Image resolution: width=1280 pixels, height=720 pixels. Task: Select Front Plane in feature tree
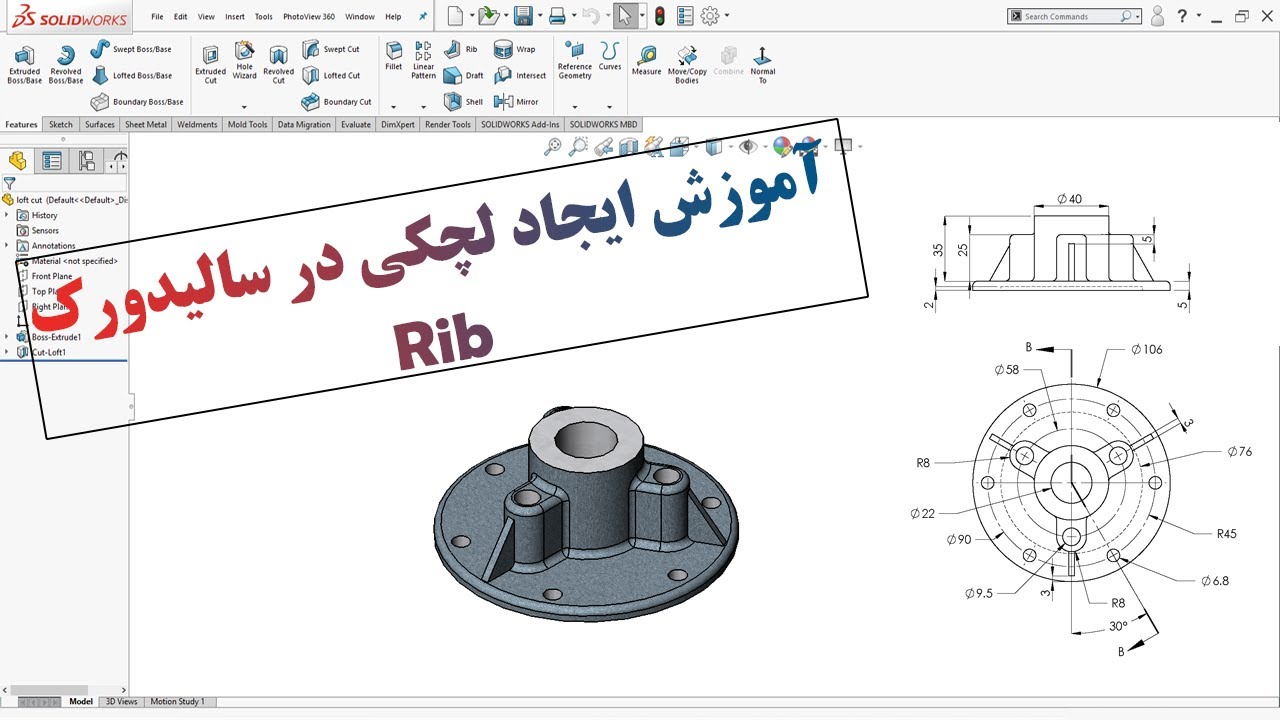point(52,276)
